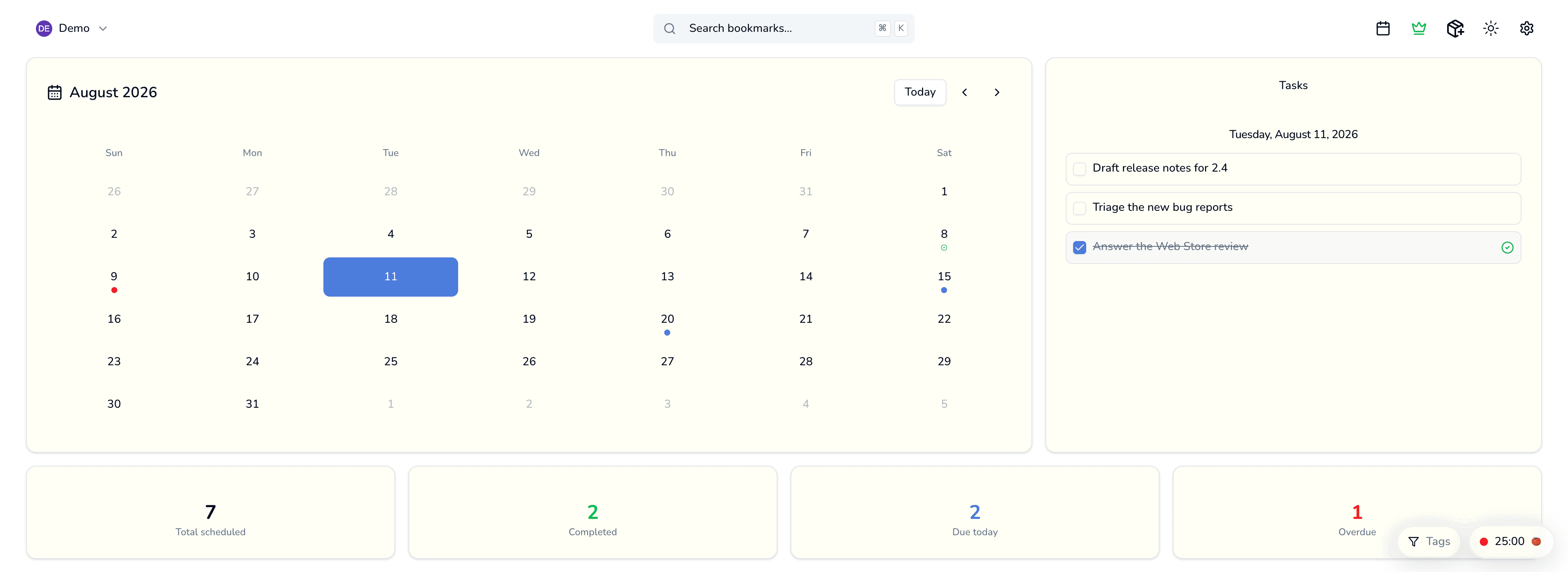
Task: Open the Total scheduled stat card
Action: (x=211, y=513)
